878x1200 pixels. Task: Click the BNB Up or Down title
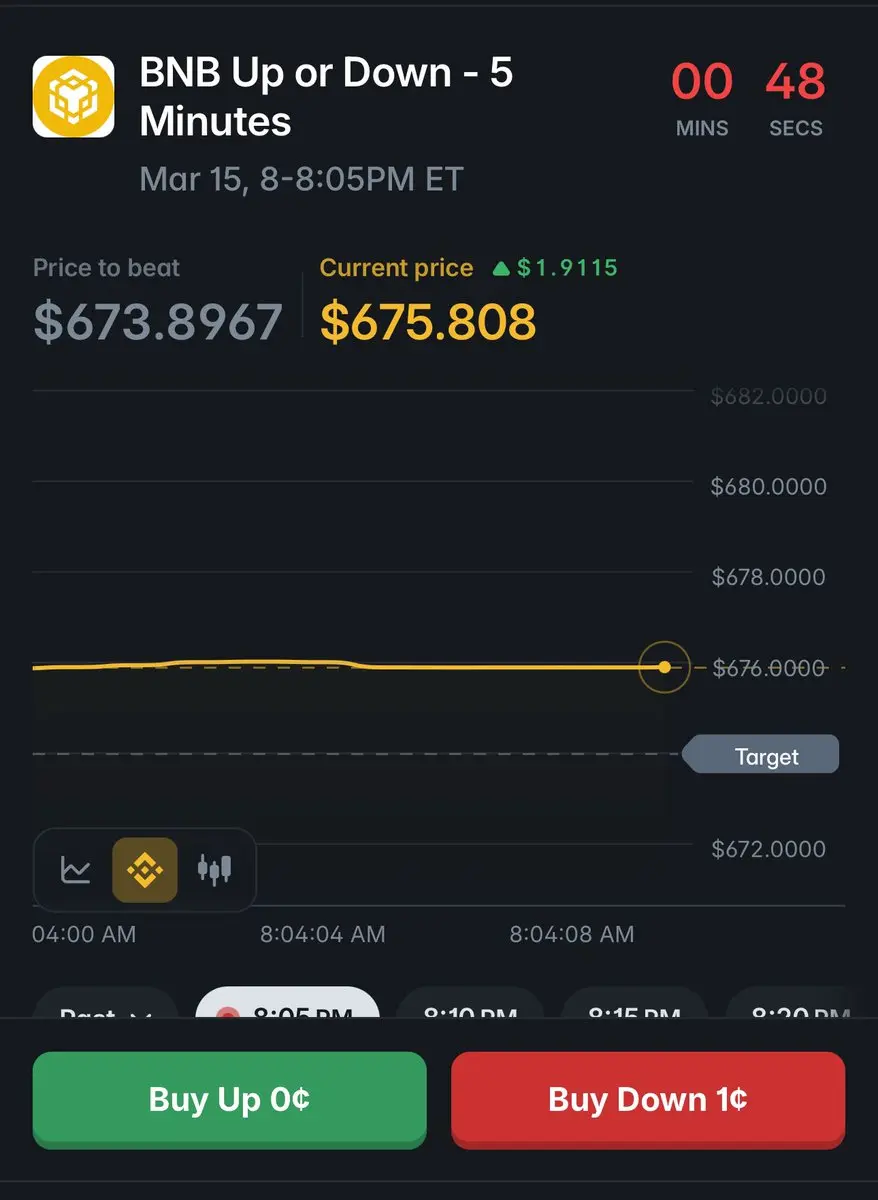[x=326, y=97]
